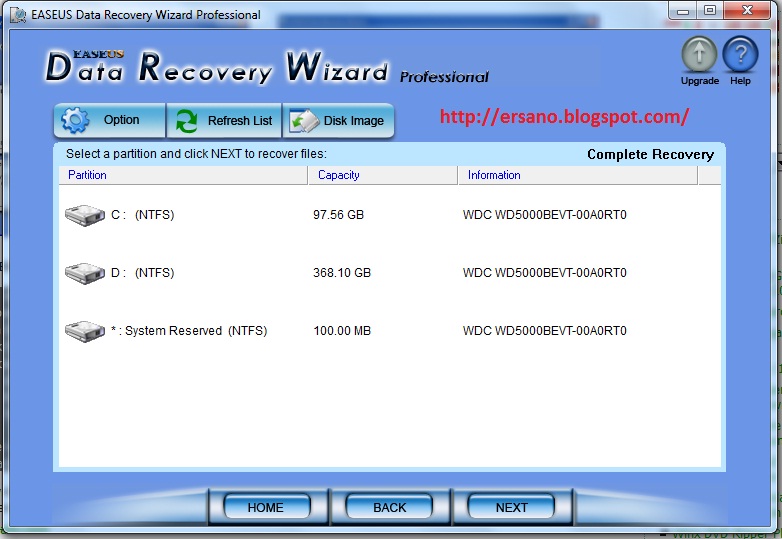The width and height of the screenshot is (782, 539).
Task: Select the System Reserved (NTFS) row
Action: click(390, 331)
